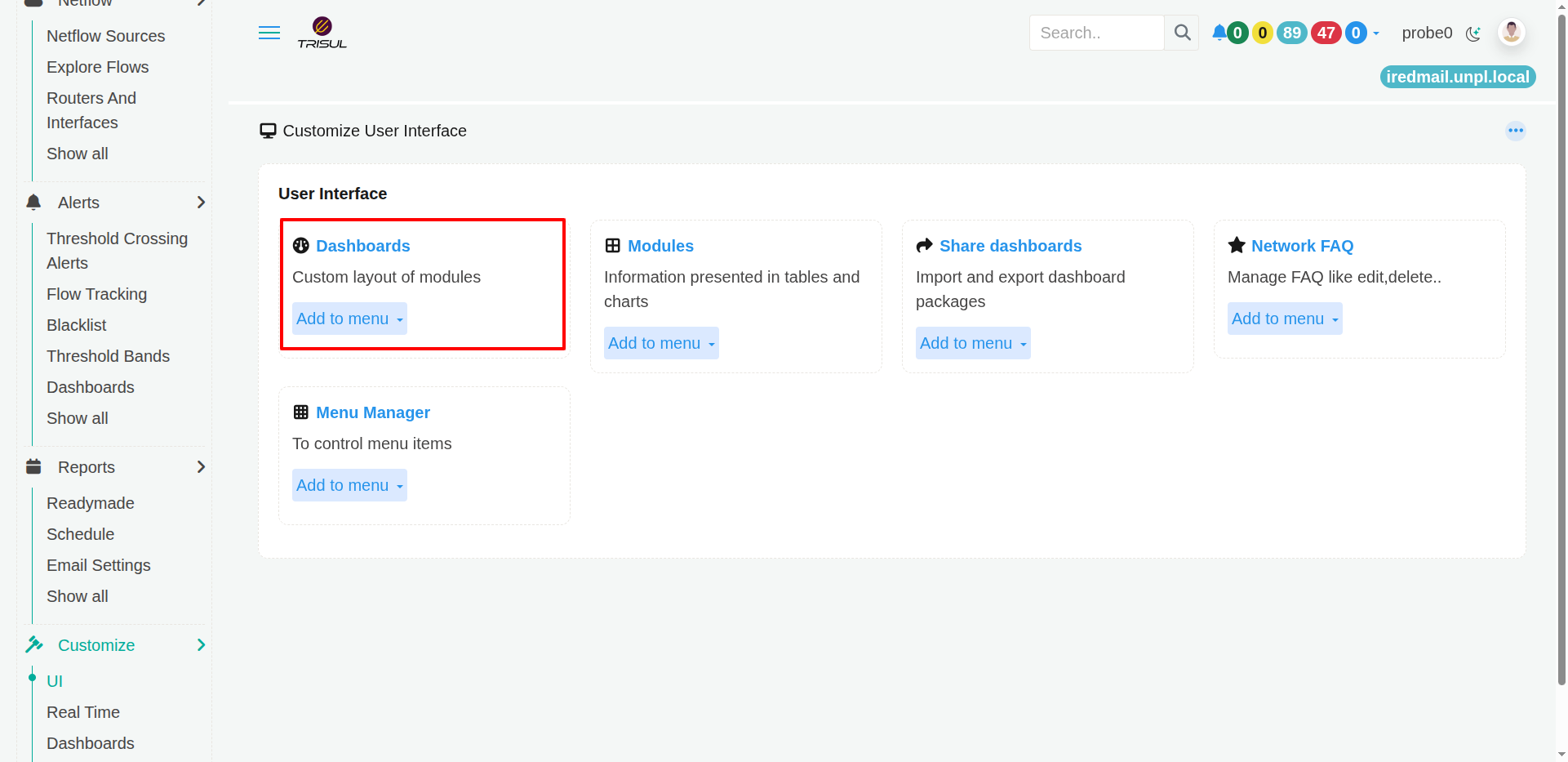Expand the Alerts sidebar section chevron

coord(201,203)
